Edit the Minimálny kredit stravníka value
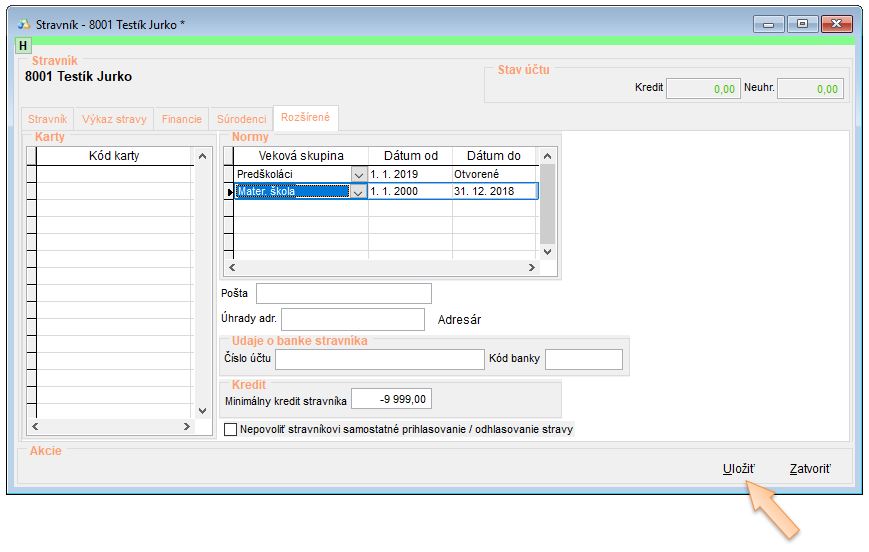The image size is (869, 552). pos(391,399)
